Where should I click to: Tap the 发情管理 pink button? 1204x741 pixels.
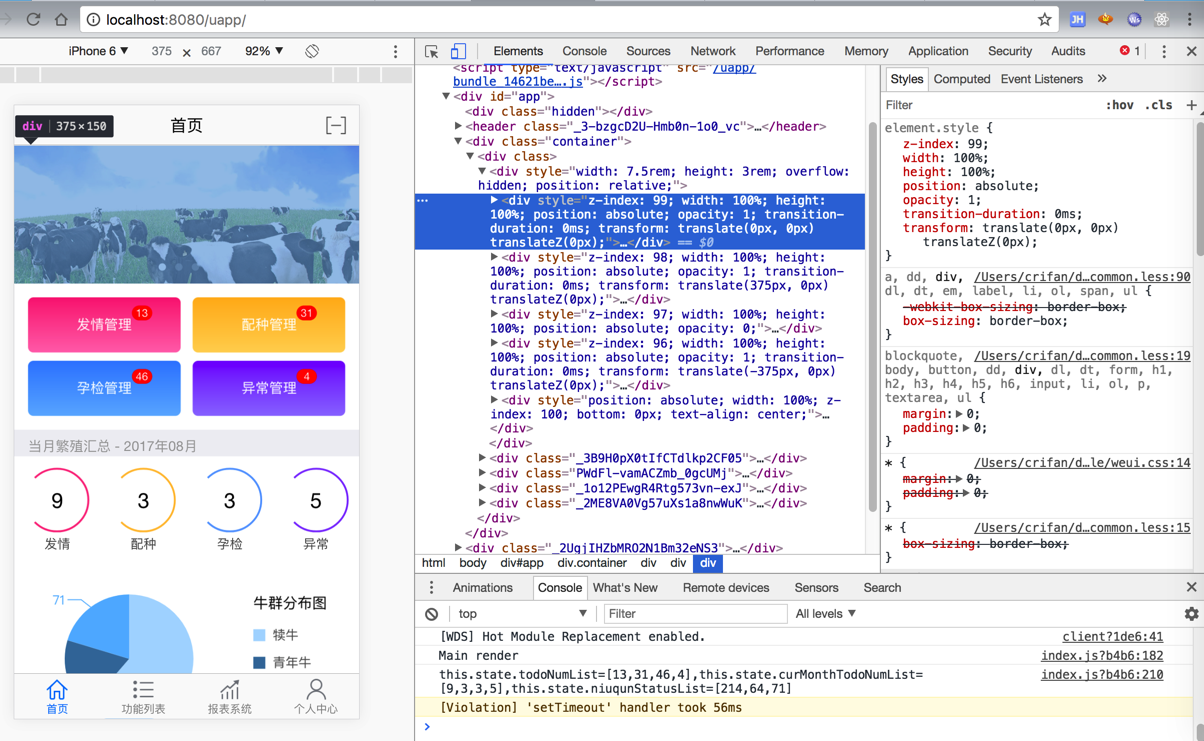click(104, 325)
